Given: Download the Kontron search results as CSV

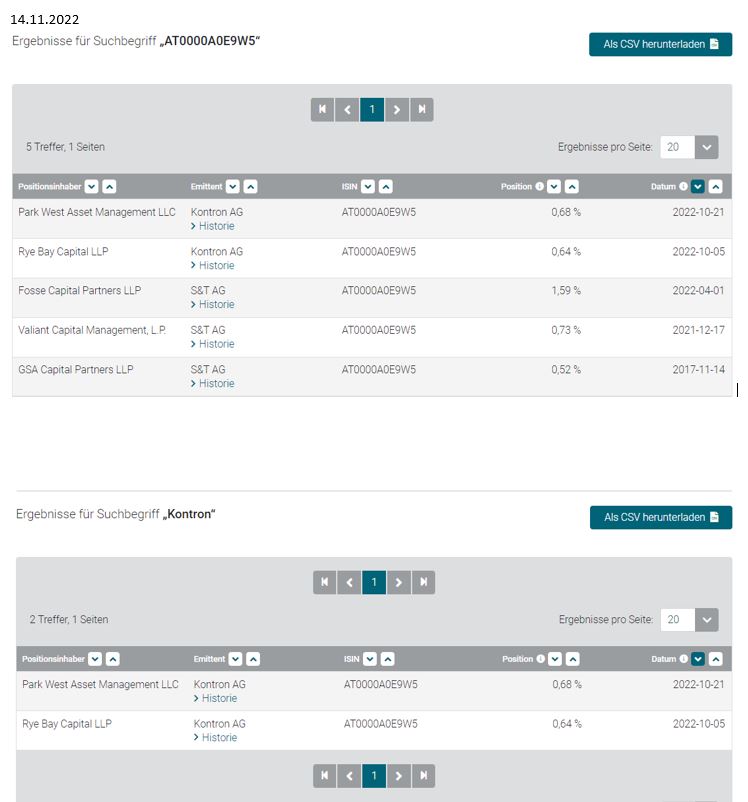Looking at the screenshot, I should 661,517.
